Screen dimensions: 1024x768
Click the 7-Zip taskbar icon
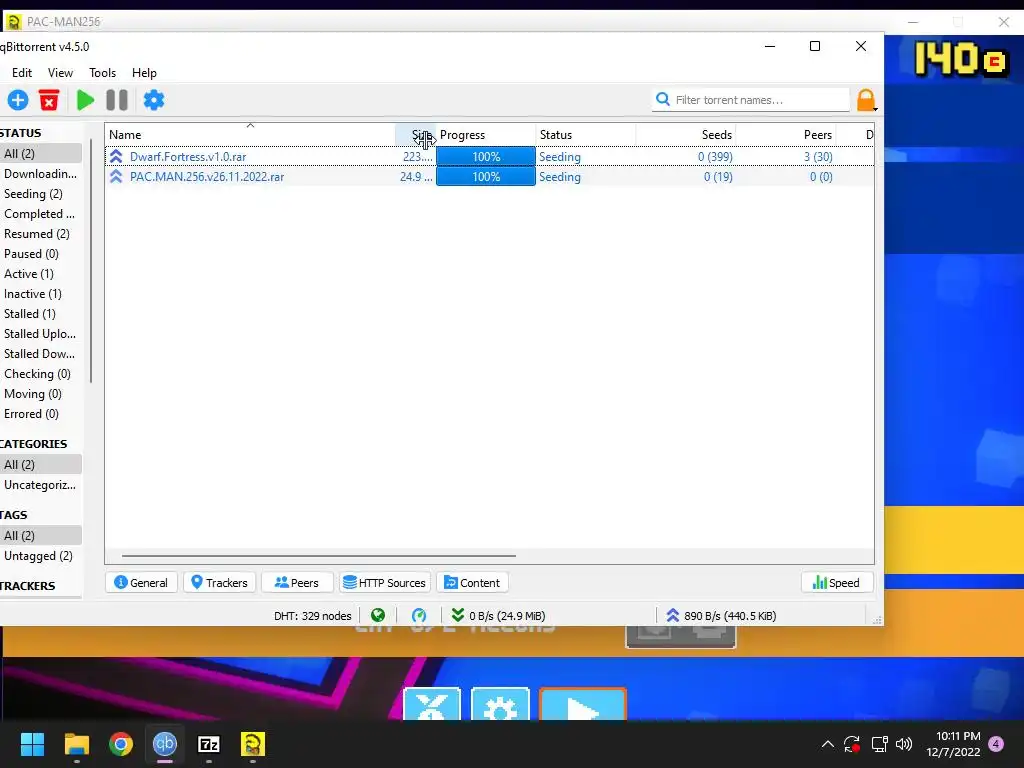point(208,744)
